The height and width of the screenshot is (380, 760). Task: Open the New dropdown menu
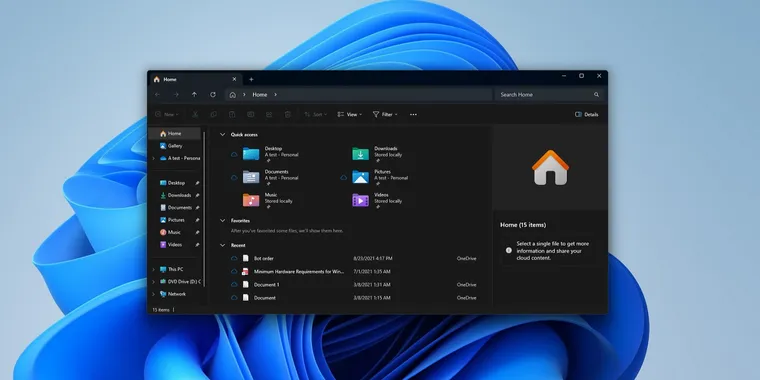pos(167,114)
